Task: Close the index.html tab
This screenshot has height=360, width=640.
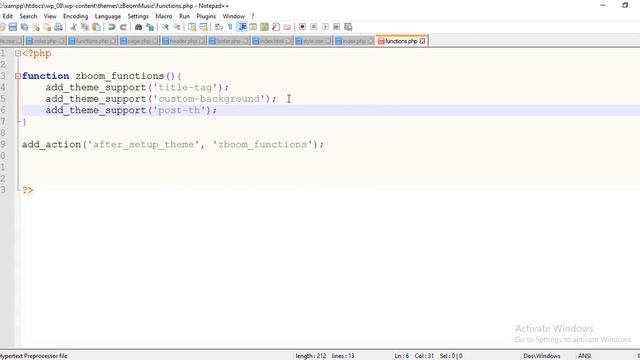Action: pyautogui.click(x=288, y=41)
